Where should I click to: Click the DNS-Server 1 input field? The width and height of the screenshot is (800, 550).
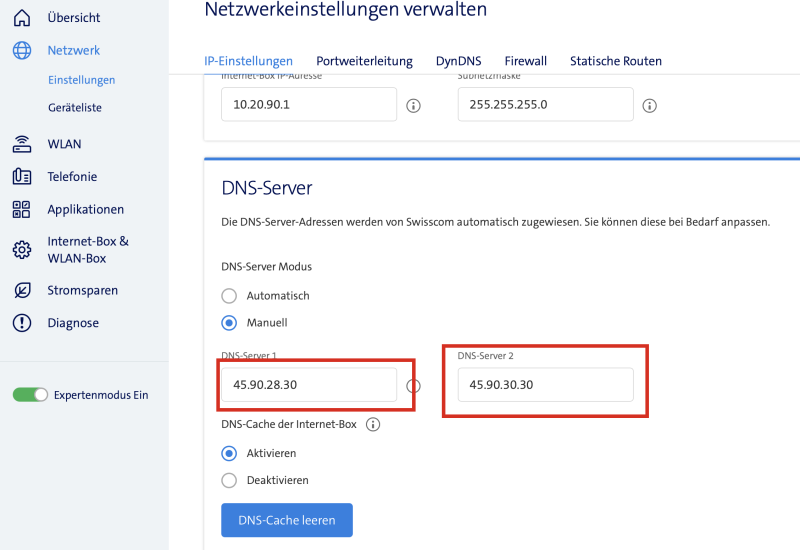(x=308, y=385)
